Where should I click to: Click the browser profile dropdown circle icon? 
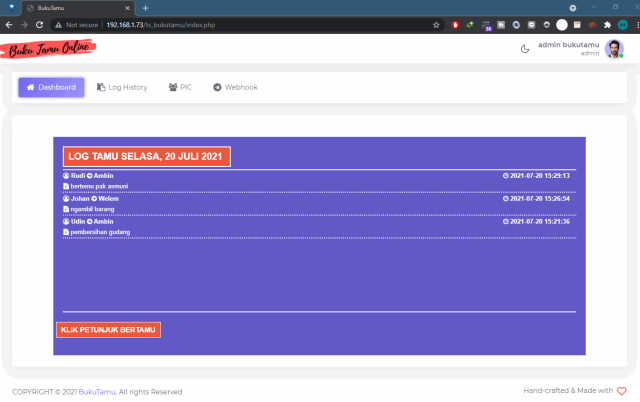(573, 8)
